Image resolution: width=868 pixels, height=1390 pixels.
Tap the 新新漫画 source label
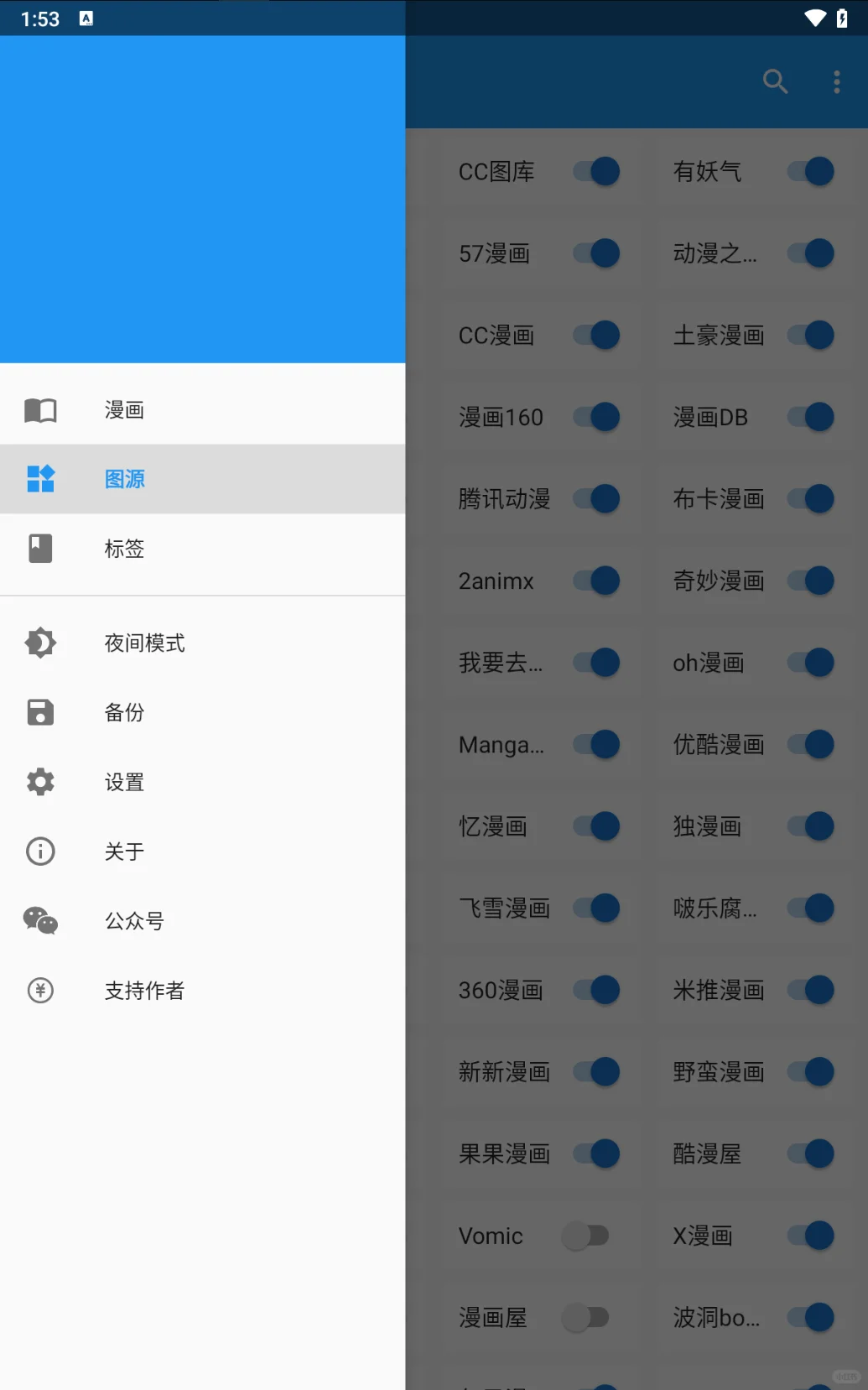504,1072
